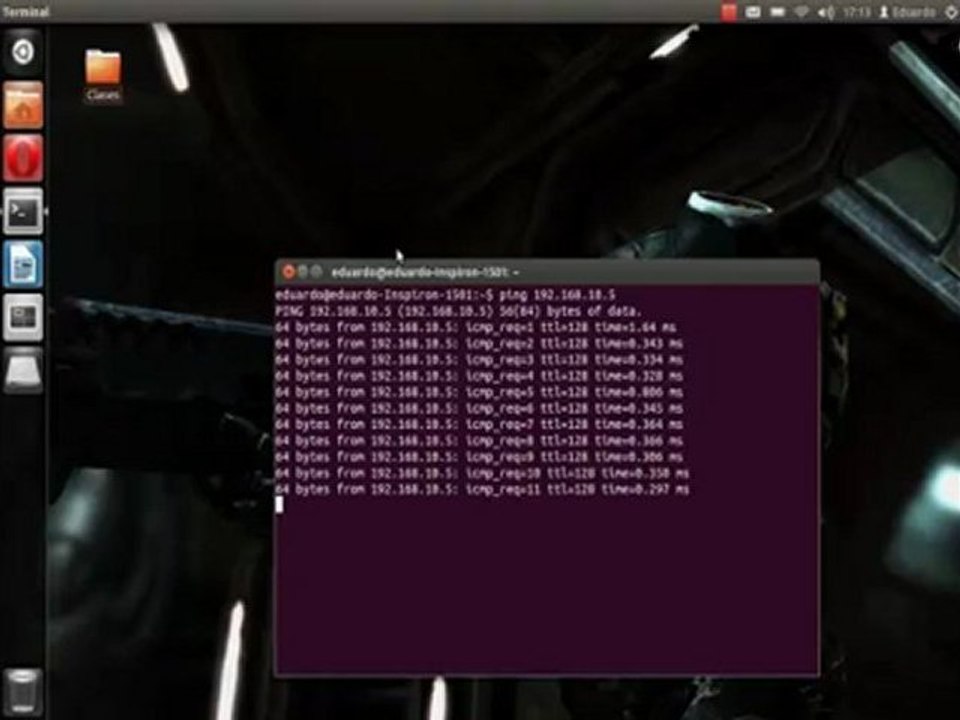The height and width of the screenshot is (720, 960).
Task: Open the keyboard input indicator
Action: 753,12
